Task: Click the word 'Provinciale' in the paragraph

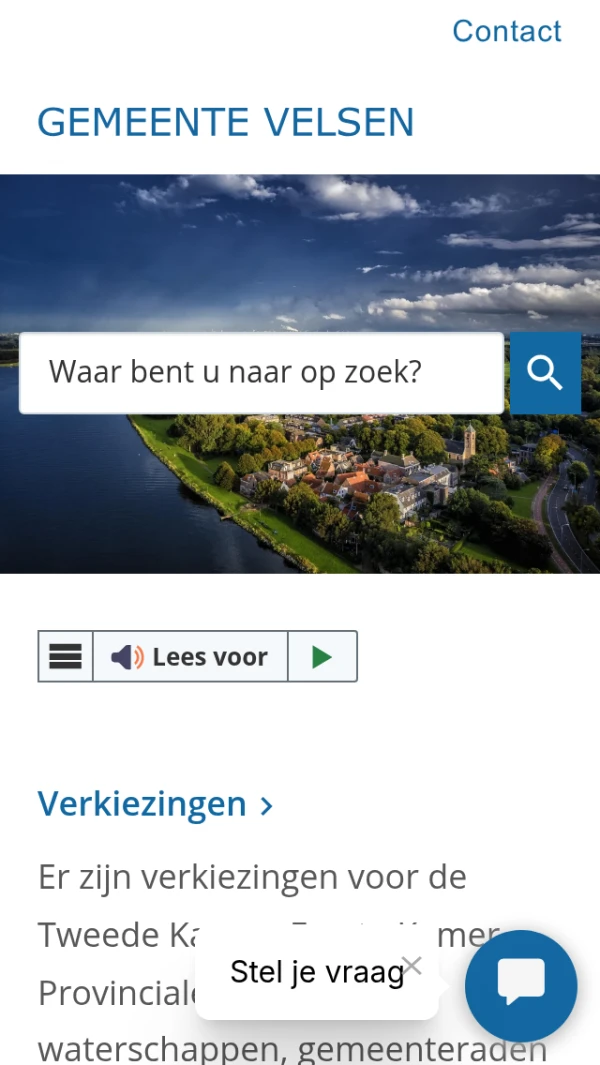Action: point(117,992)
